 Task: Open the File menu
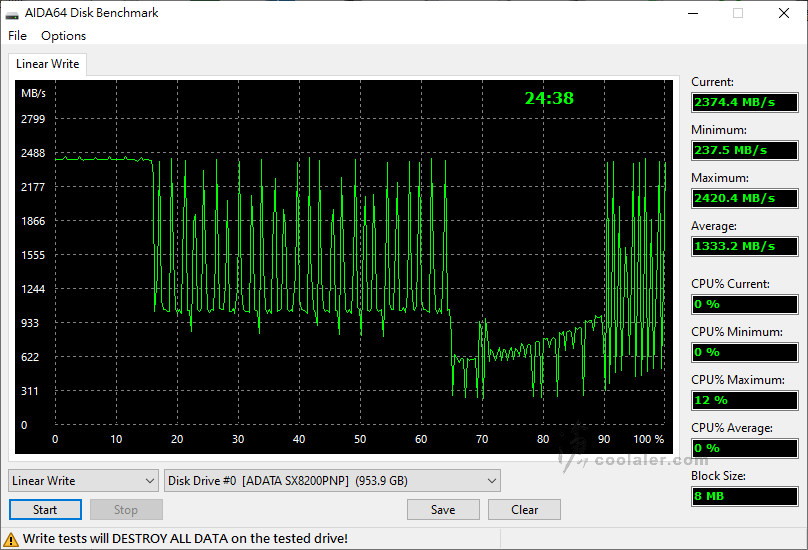[17, 36]
